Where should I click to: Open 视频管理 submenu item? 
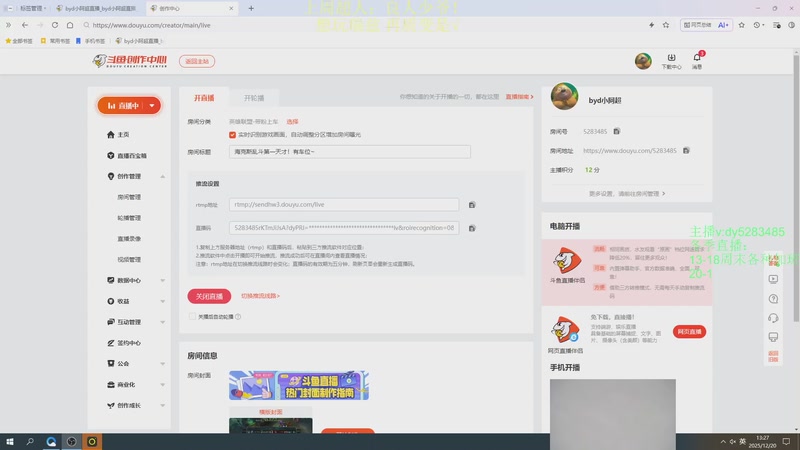click(x=129, y=260)
